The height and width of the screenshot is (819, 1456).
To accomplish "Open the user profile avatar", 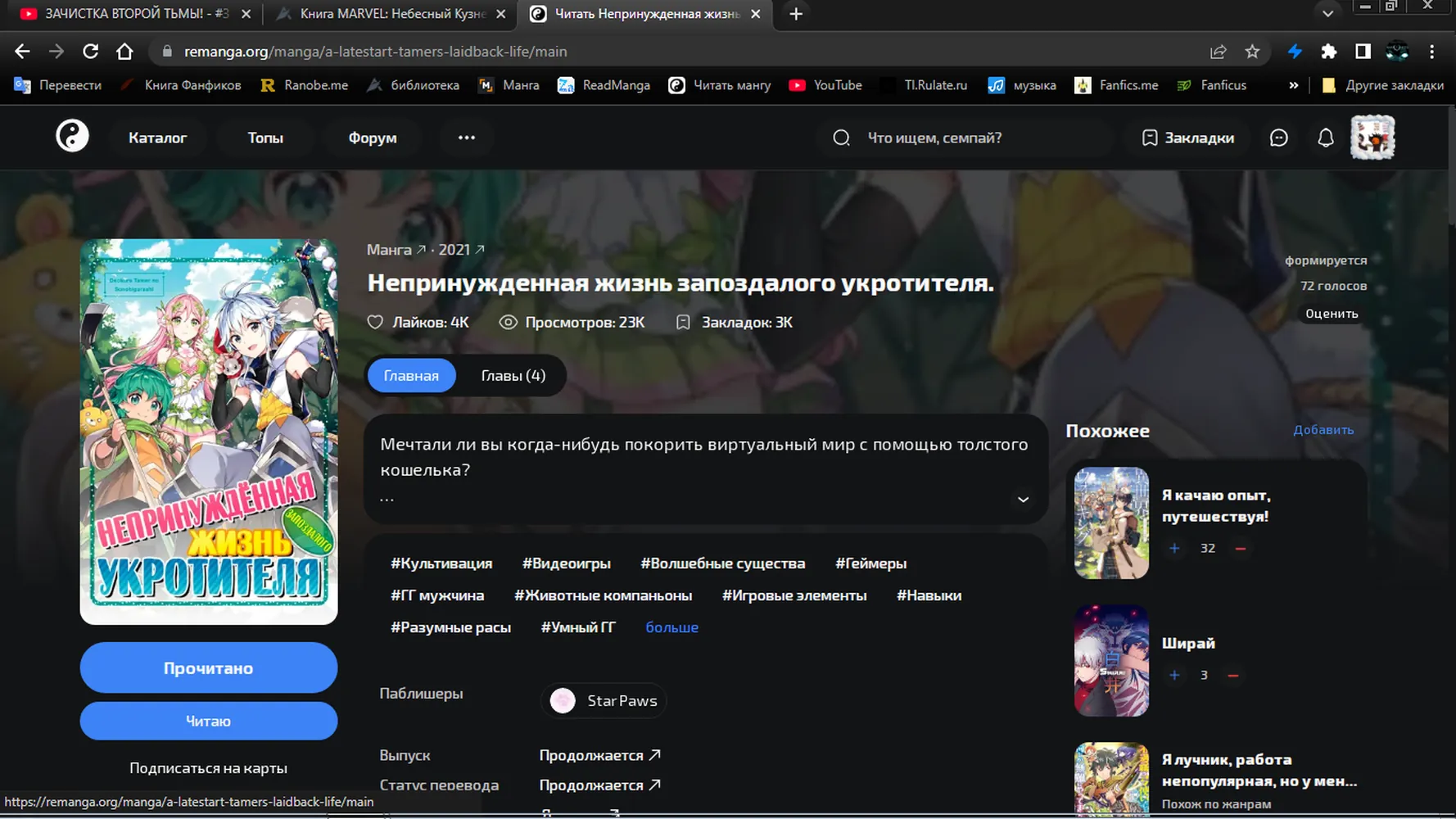I will pyautogui.click(x=1372, y=137).
